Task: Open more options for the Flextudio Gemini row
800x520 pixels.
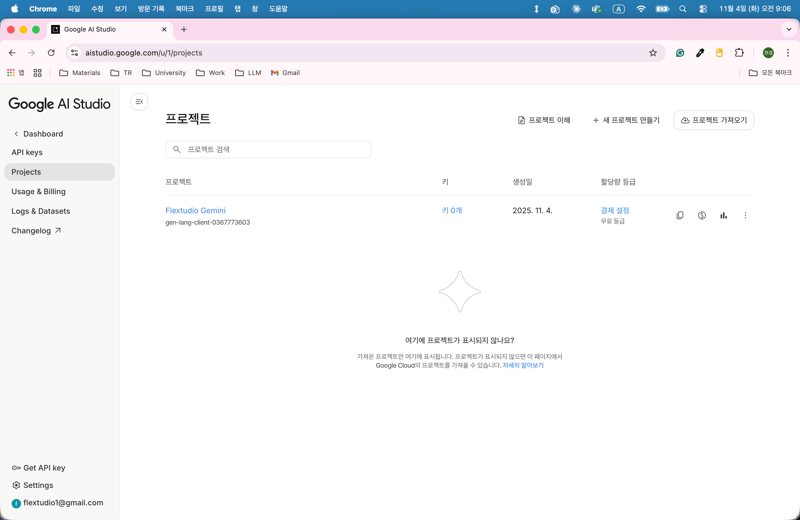Action: [745, 215]
